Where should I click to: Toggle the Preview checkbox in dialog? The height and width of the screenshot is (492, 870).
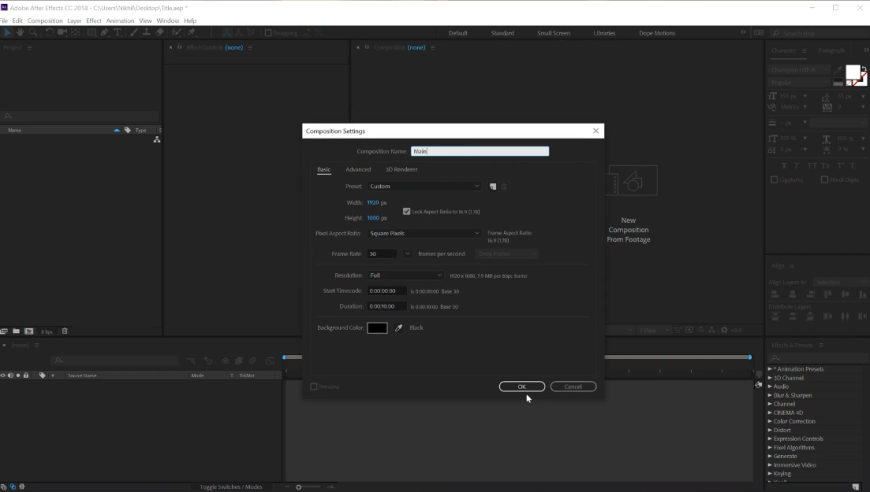pyautogui.click(x=314, y=387)
